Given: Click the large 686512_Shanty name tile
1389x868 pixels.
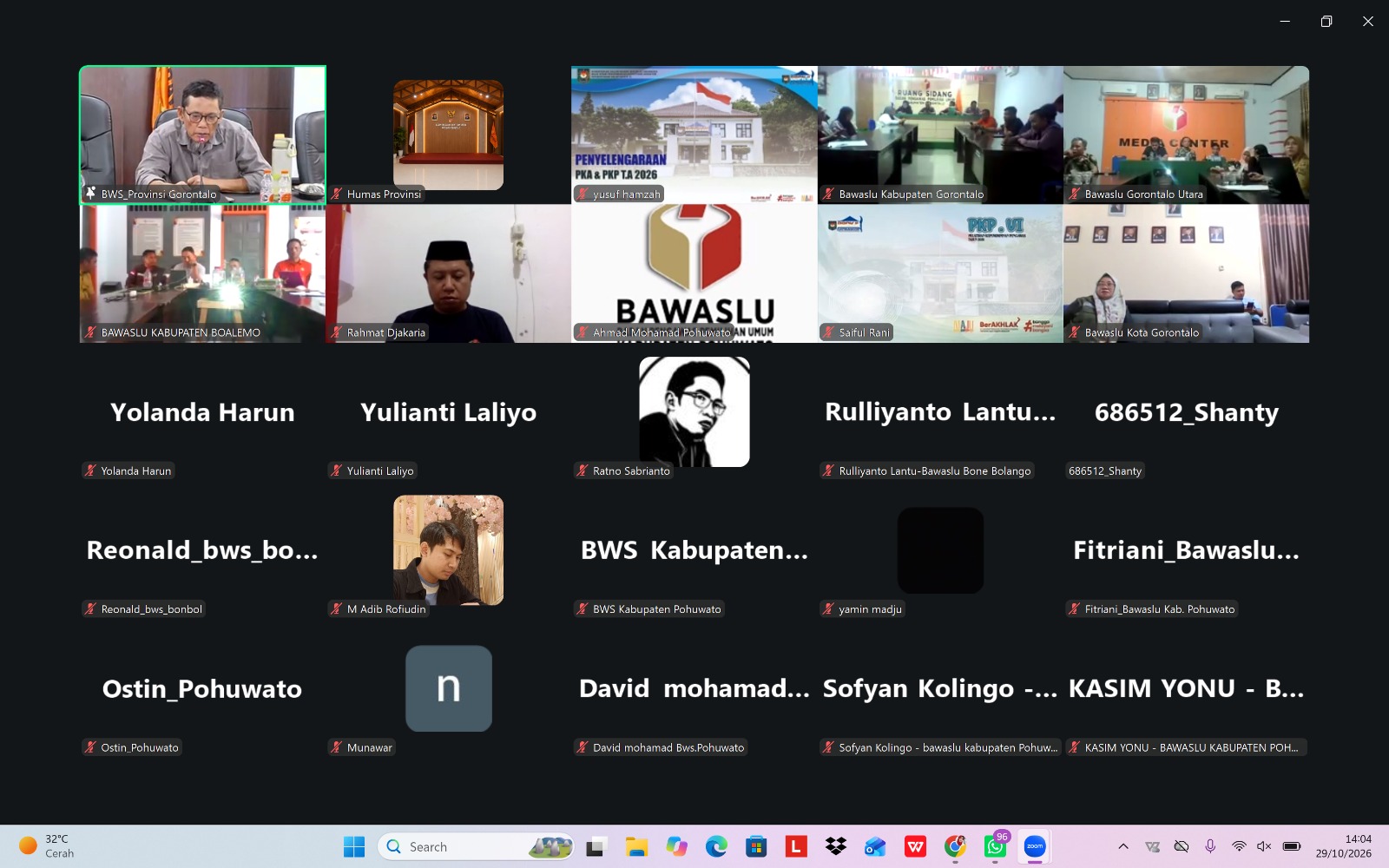Looking at the screenshot, I should click(1187, 412).
